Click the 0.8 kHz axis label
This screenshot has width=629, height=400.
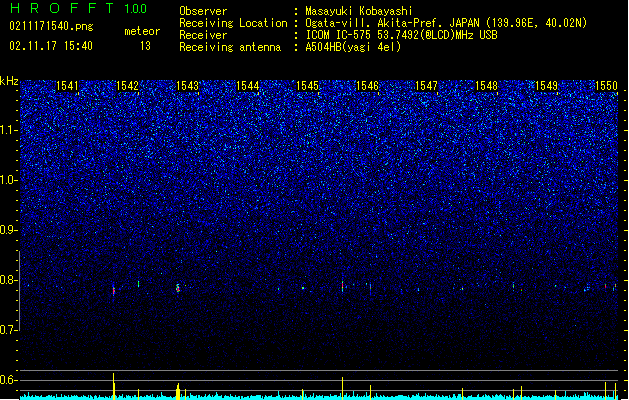pyautogui.click(x=8, y=280)
